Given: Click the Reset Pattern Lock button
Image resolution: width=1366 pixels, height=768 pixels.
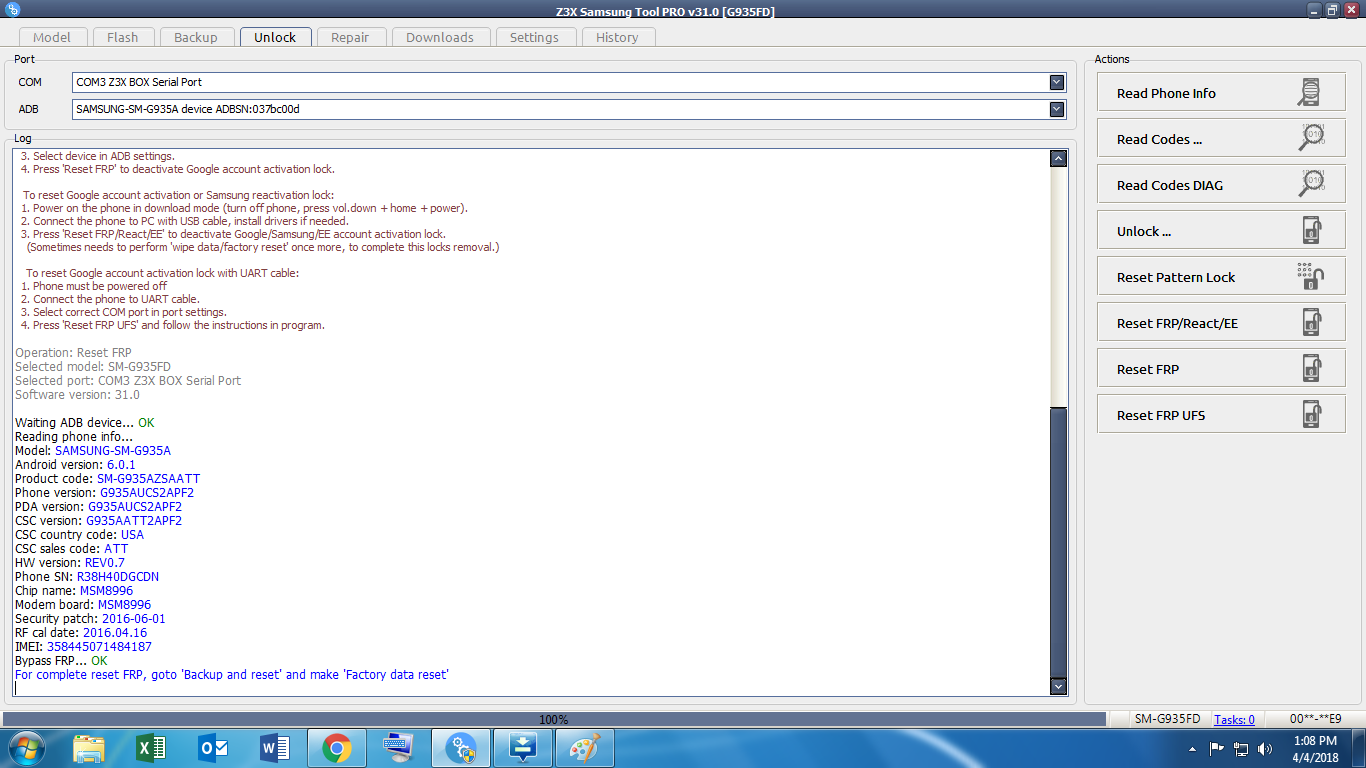Looking at the screenshot, I should (1221, 277).
